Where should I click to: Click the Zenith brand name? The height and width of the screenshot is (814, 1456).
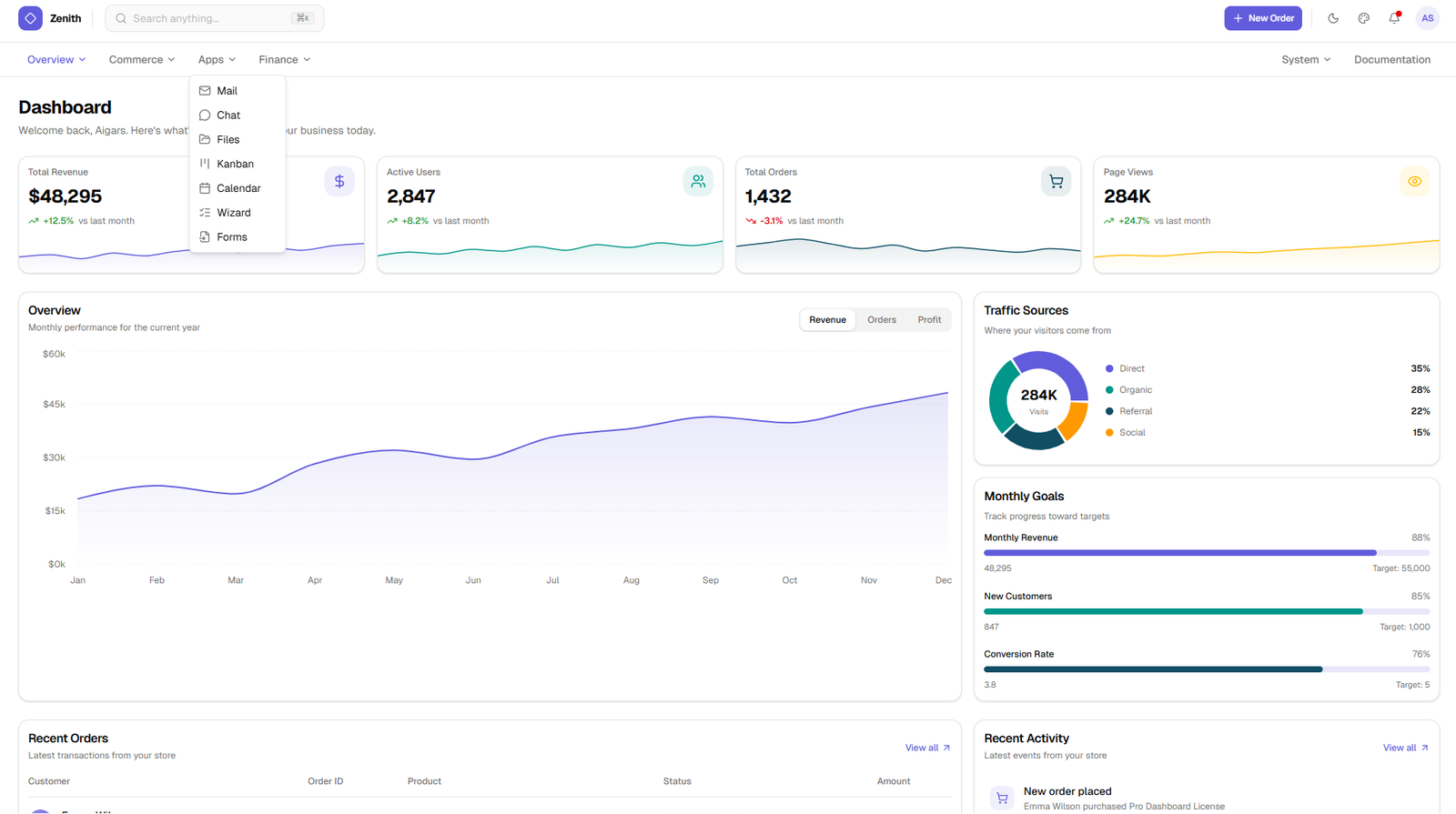[x=66, y=18]
